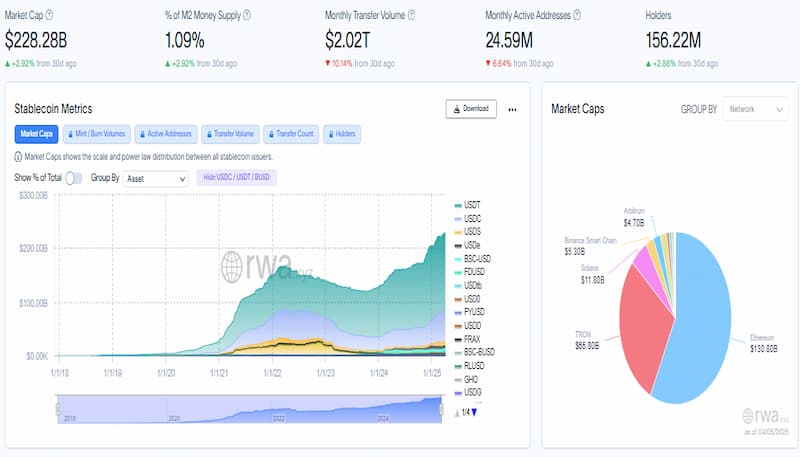
Task: Click right handle of time range slider
Action: coord(442,409)
